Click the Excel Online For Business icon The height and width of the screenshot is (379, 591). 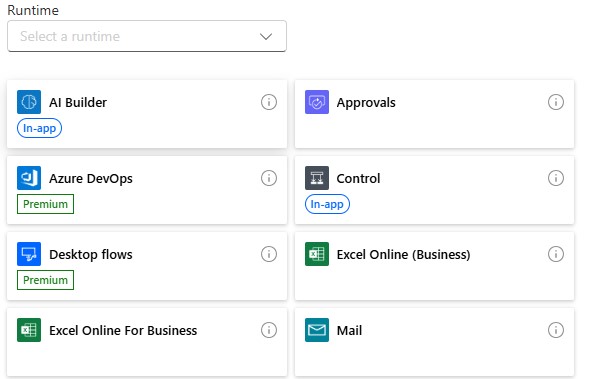(29, 330)
